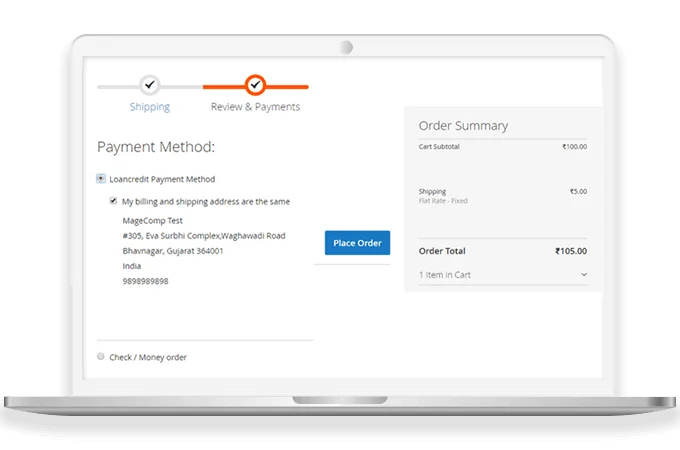Image resolution: width=680 pixels, height=450 pixels.
Task: Choose the Check / Money order radio button
Action: [101, 357]
